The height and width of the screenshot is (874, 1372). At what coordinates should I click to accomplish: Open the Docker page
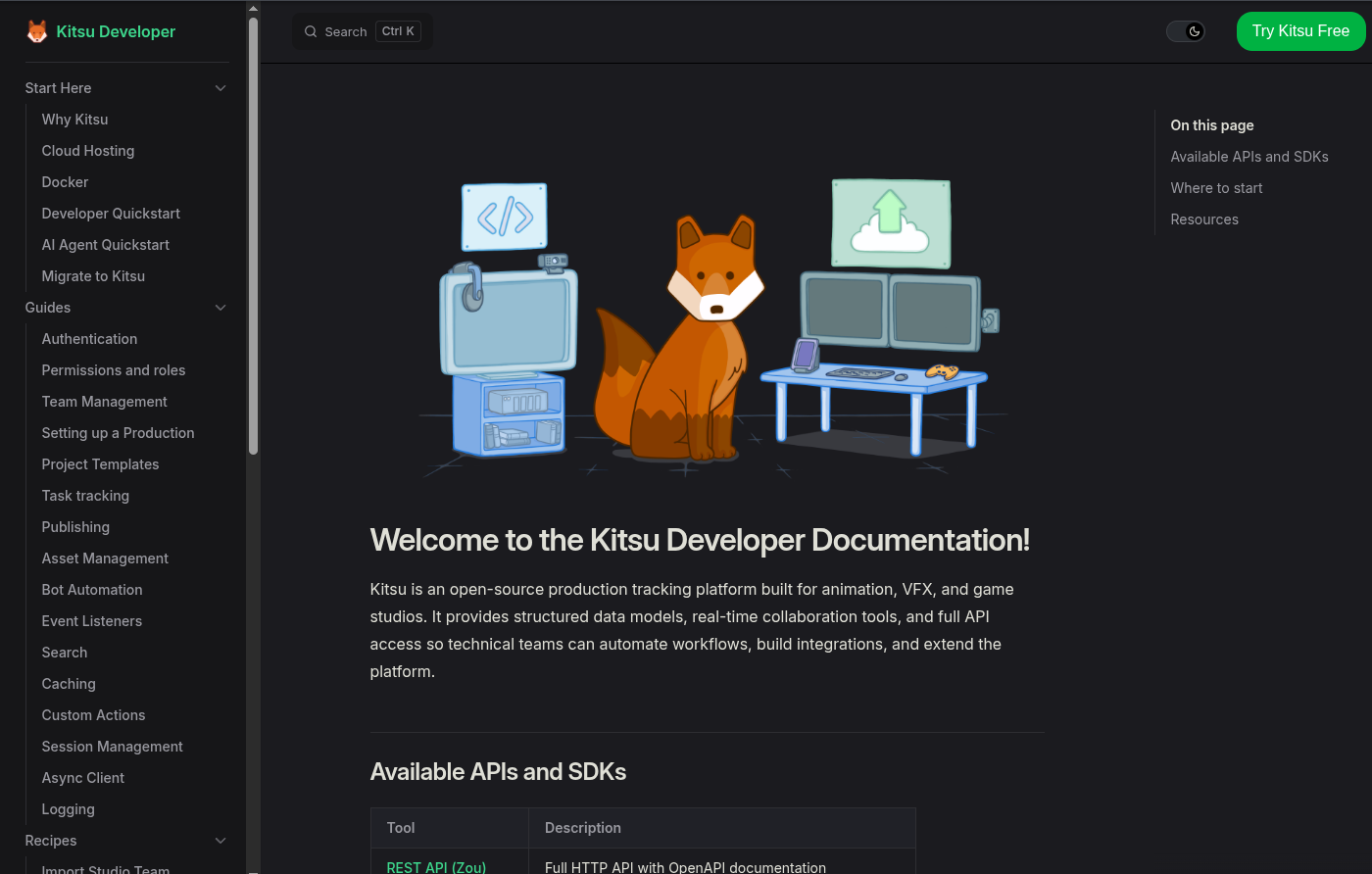tap(65, 182)
